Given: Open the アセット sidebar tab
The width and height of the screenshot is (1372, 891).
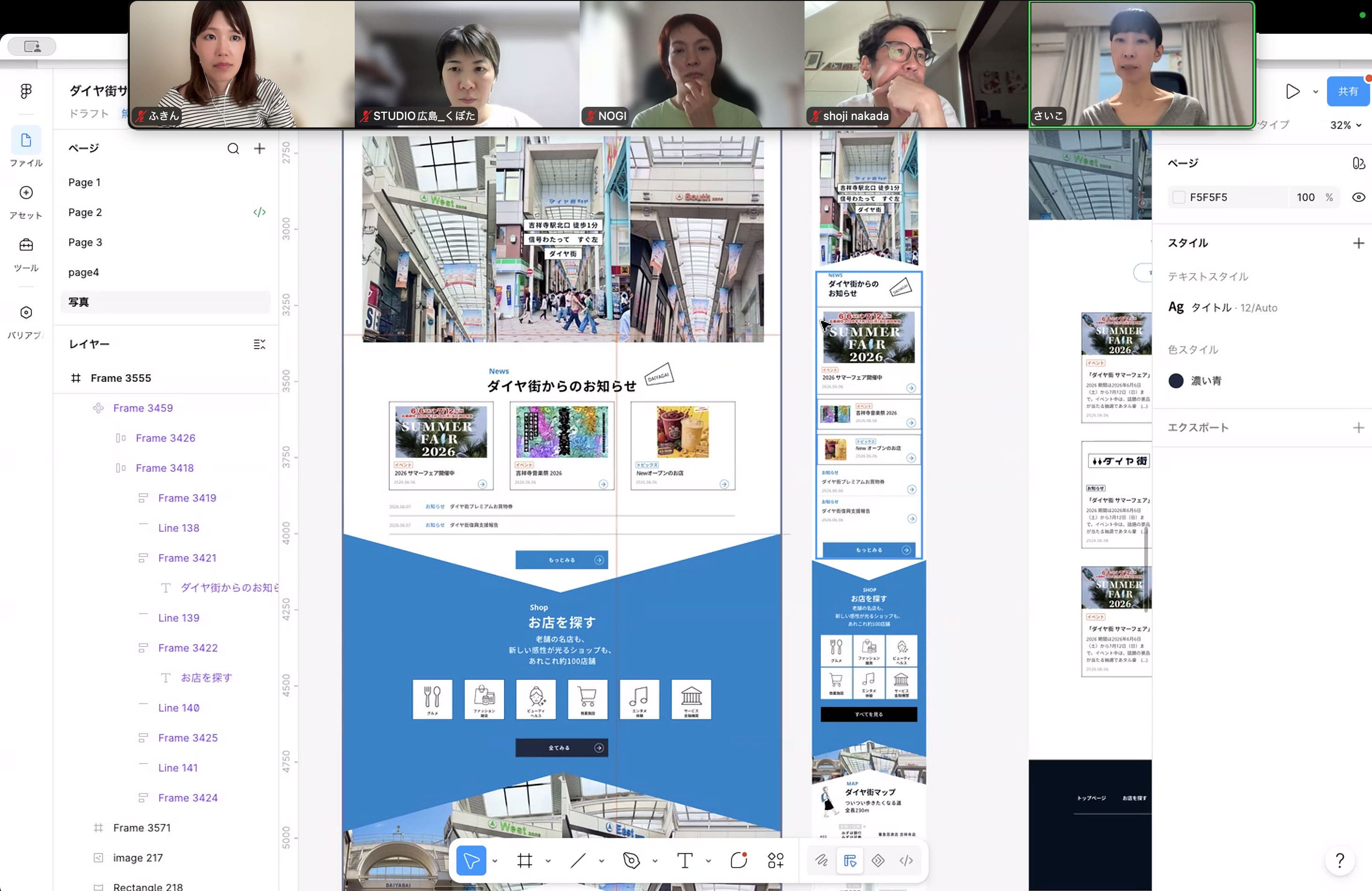Looking at the screenshot, I should (26, 202).
